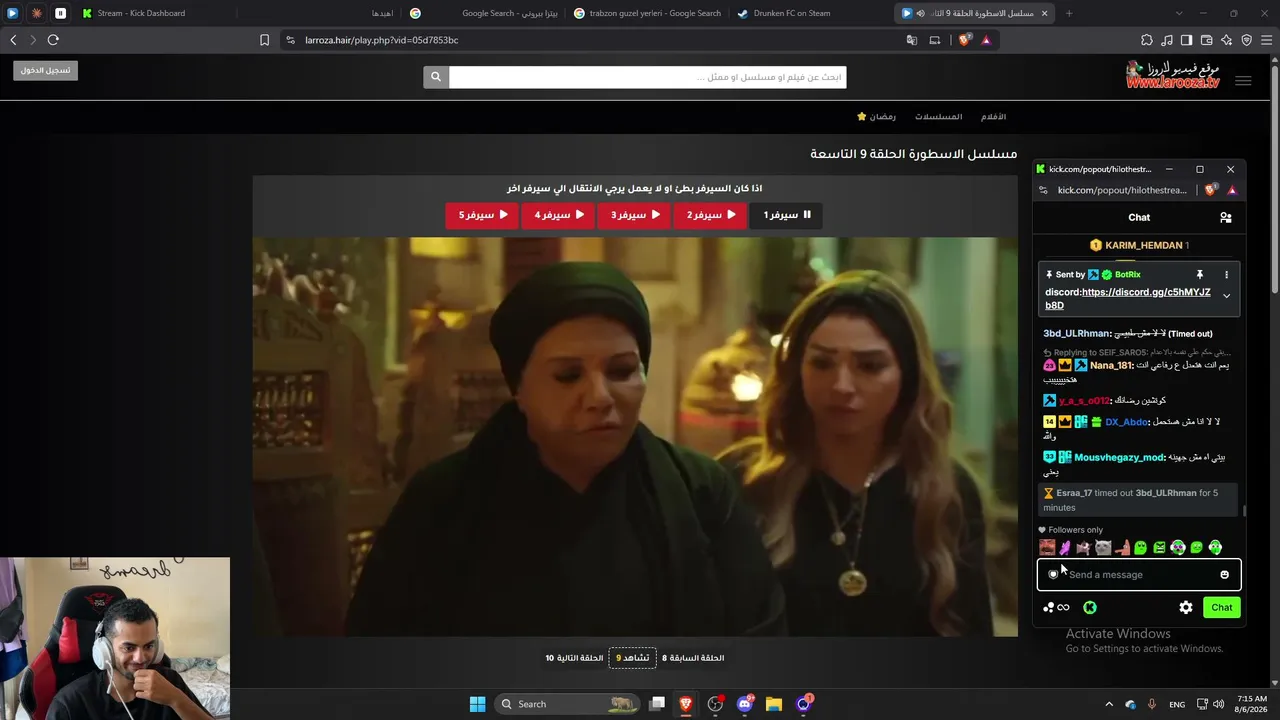Send message with the green Chat button
This screenshot has height=720, width=1280.
coord(1222,607)
